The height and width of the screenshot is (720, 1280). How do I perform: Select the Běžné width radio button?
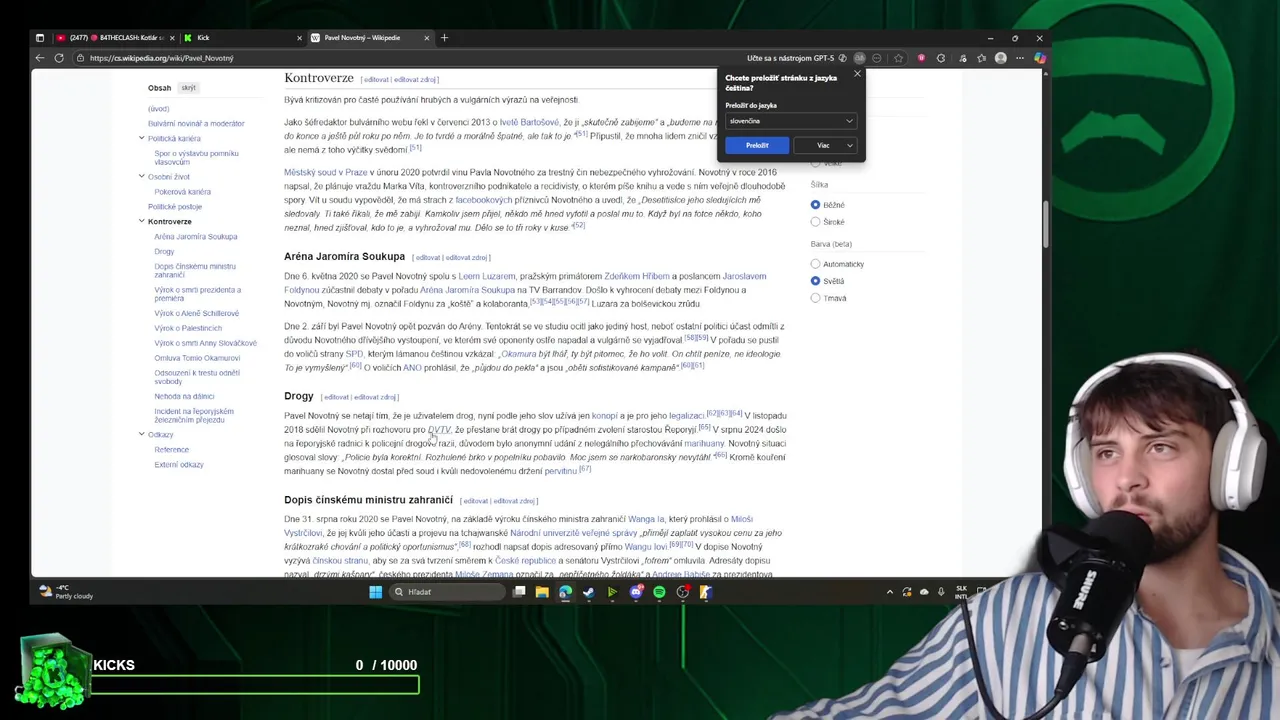[815, 205]
